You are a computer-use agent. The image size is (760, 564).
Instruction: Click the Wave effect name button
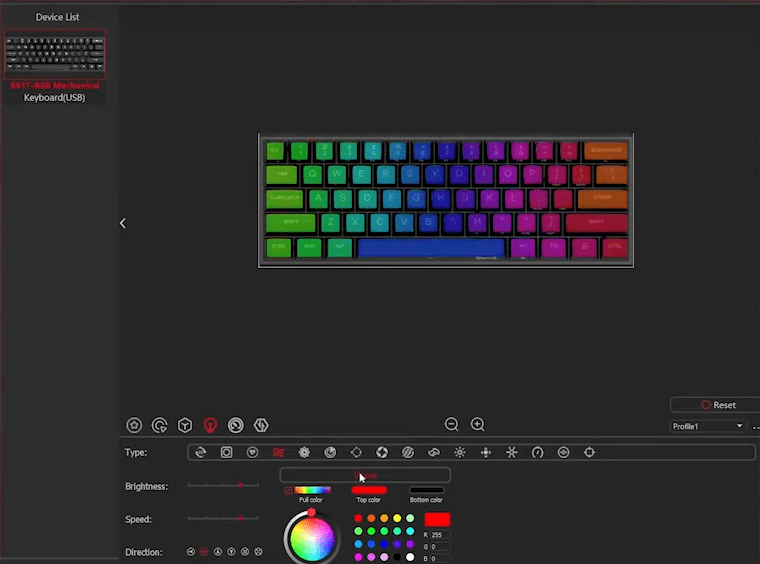point(365,475)
